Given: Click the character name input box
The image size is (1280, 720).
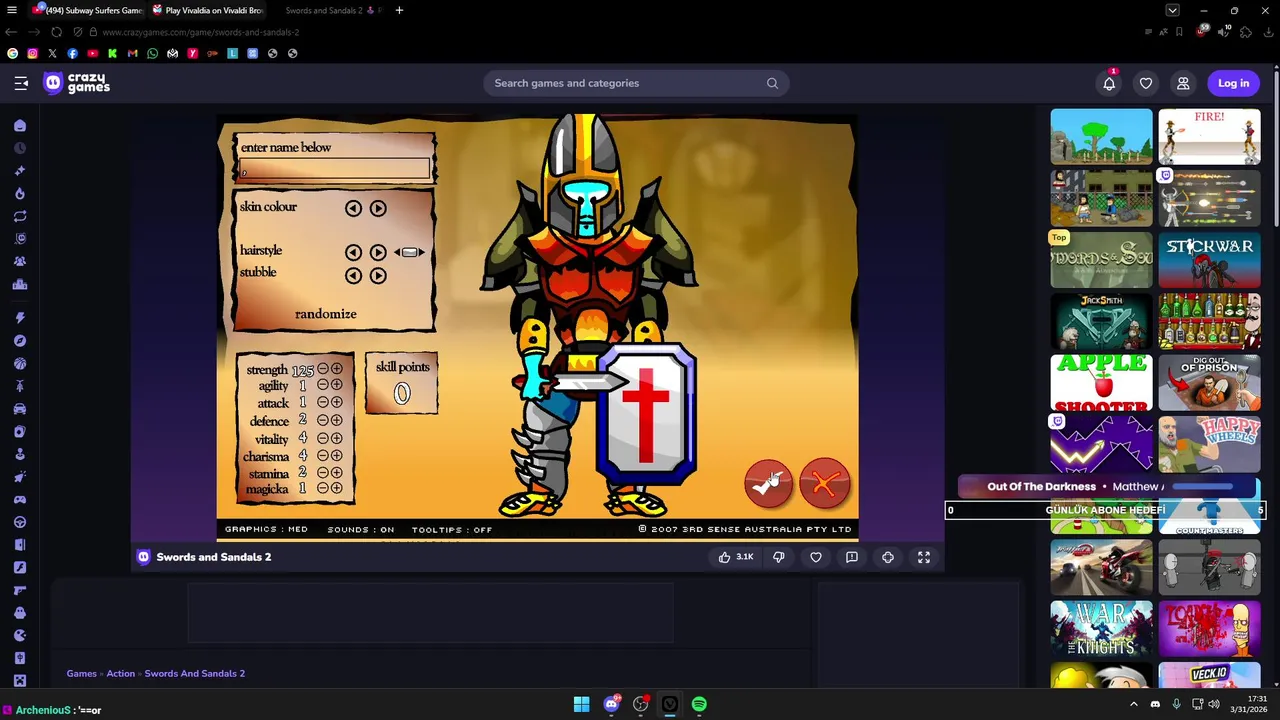Looking at the screenshot, I should tap(335, 169).
